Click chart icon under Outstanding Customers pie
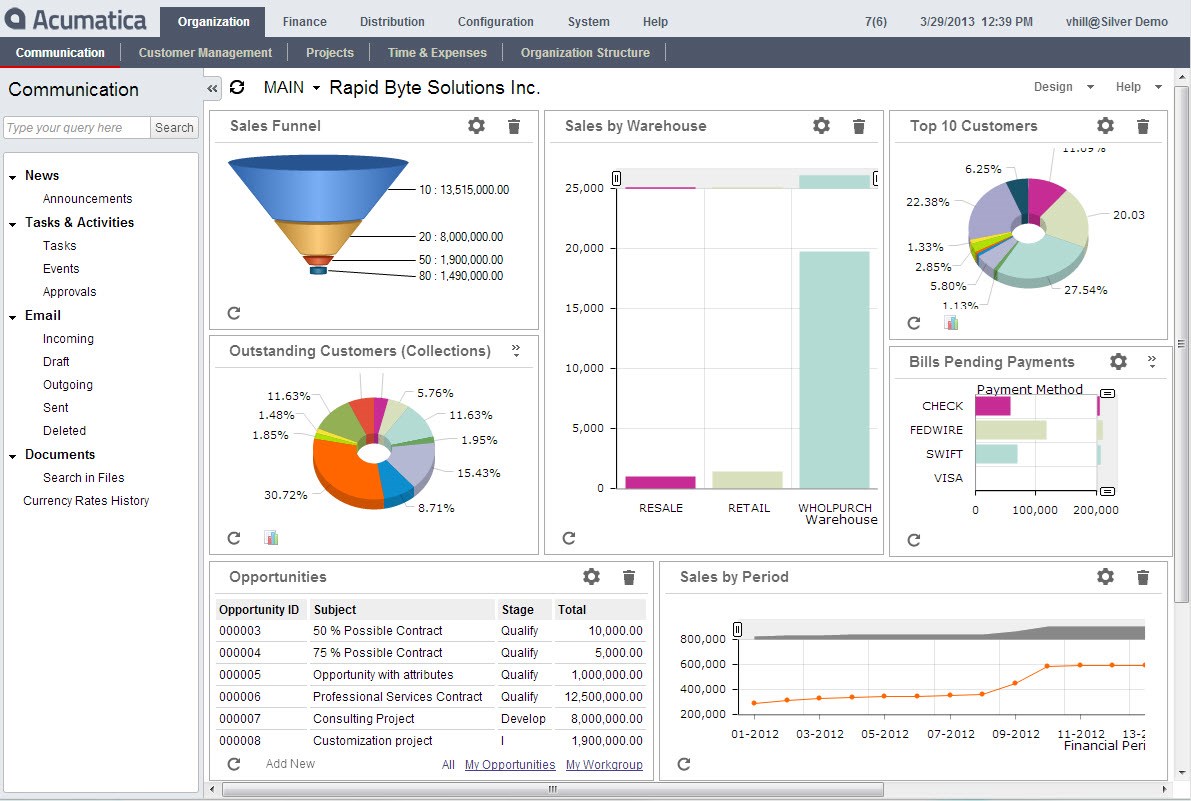The height and width of the screenshot is (801, 1191). point(271,538)
